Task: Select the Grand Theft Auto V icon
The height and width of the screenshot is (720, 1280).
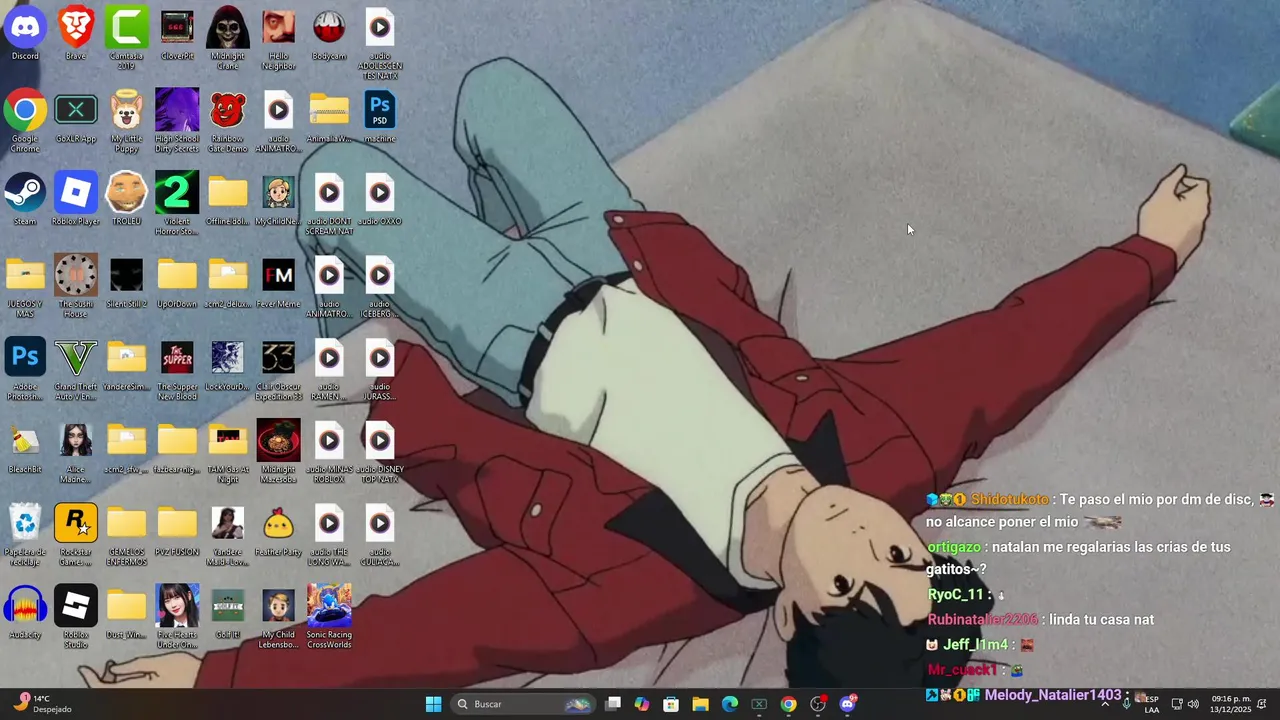Action: tap(76, 370)
